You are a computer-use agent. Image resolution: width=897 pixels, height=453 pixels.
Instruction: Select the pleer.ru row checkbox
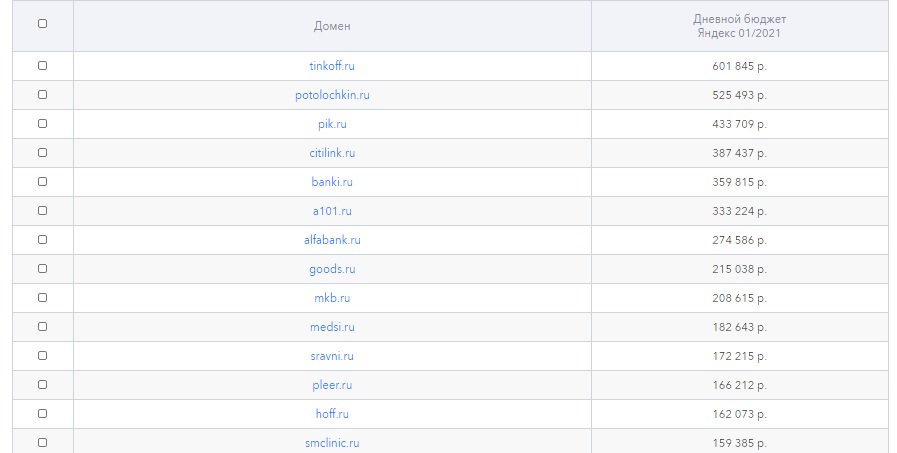(42, 384)
